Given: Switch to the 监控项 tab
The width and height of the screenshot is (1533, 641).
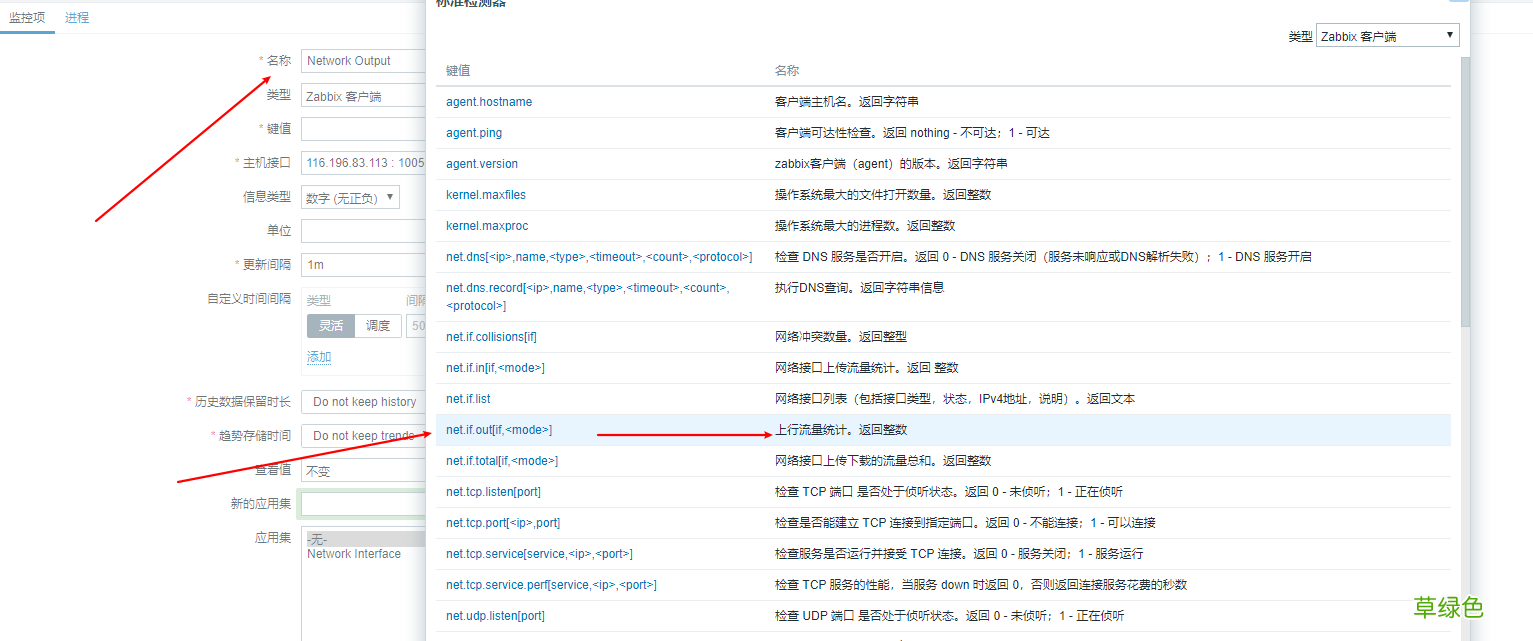Looking at the screenshot, I should 27,17.
